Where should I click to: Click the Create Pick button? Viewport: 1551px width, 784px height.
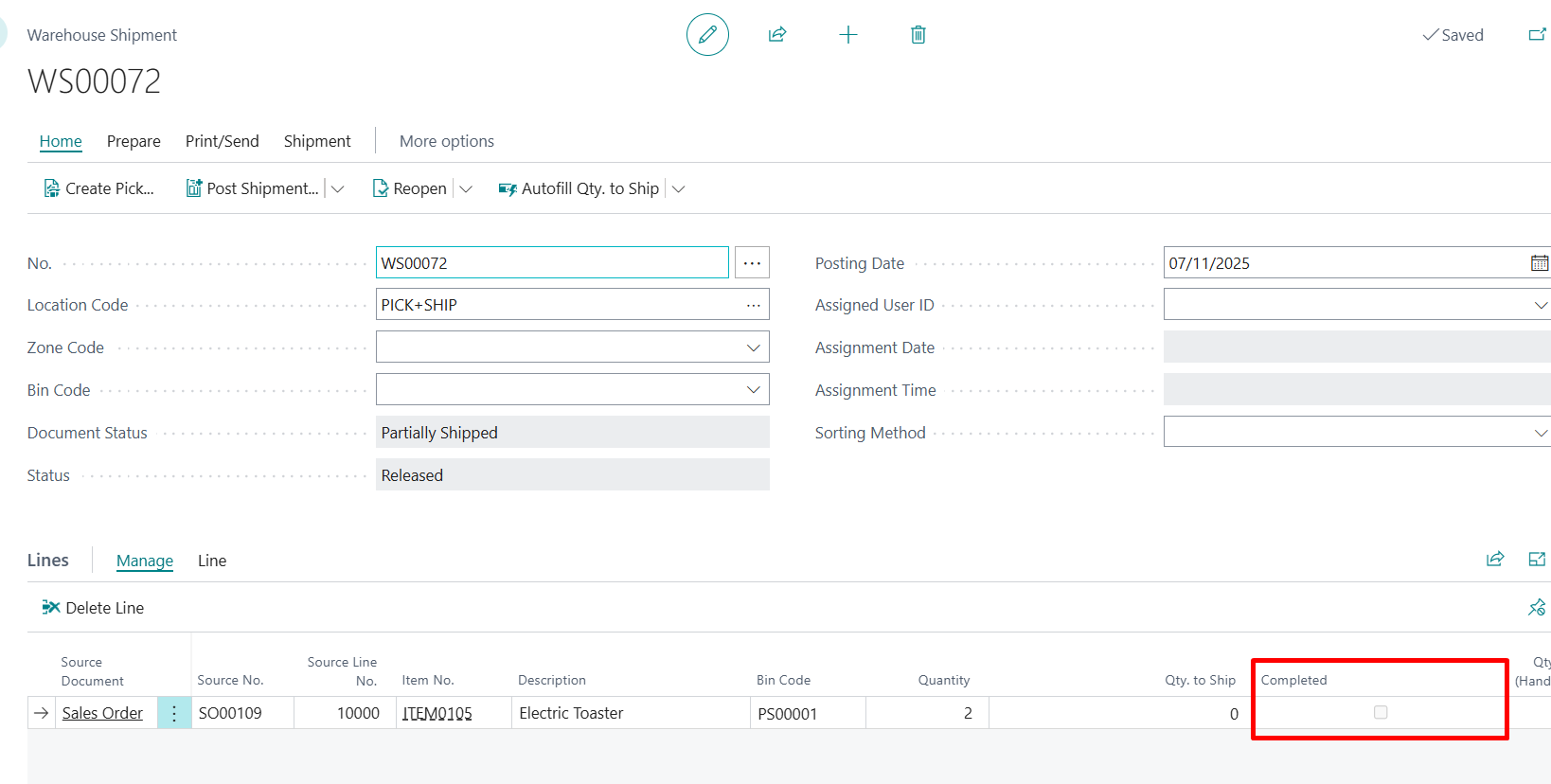click(x=99, y=188)
